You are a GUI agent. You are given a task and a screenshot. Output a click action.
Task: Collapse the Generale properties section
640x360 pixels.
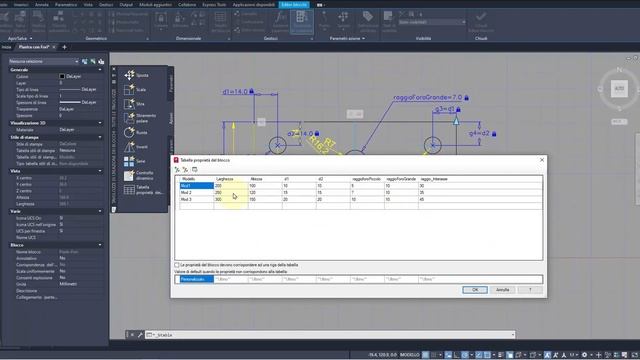(100, 70)
